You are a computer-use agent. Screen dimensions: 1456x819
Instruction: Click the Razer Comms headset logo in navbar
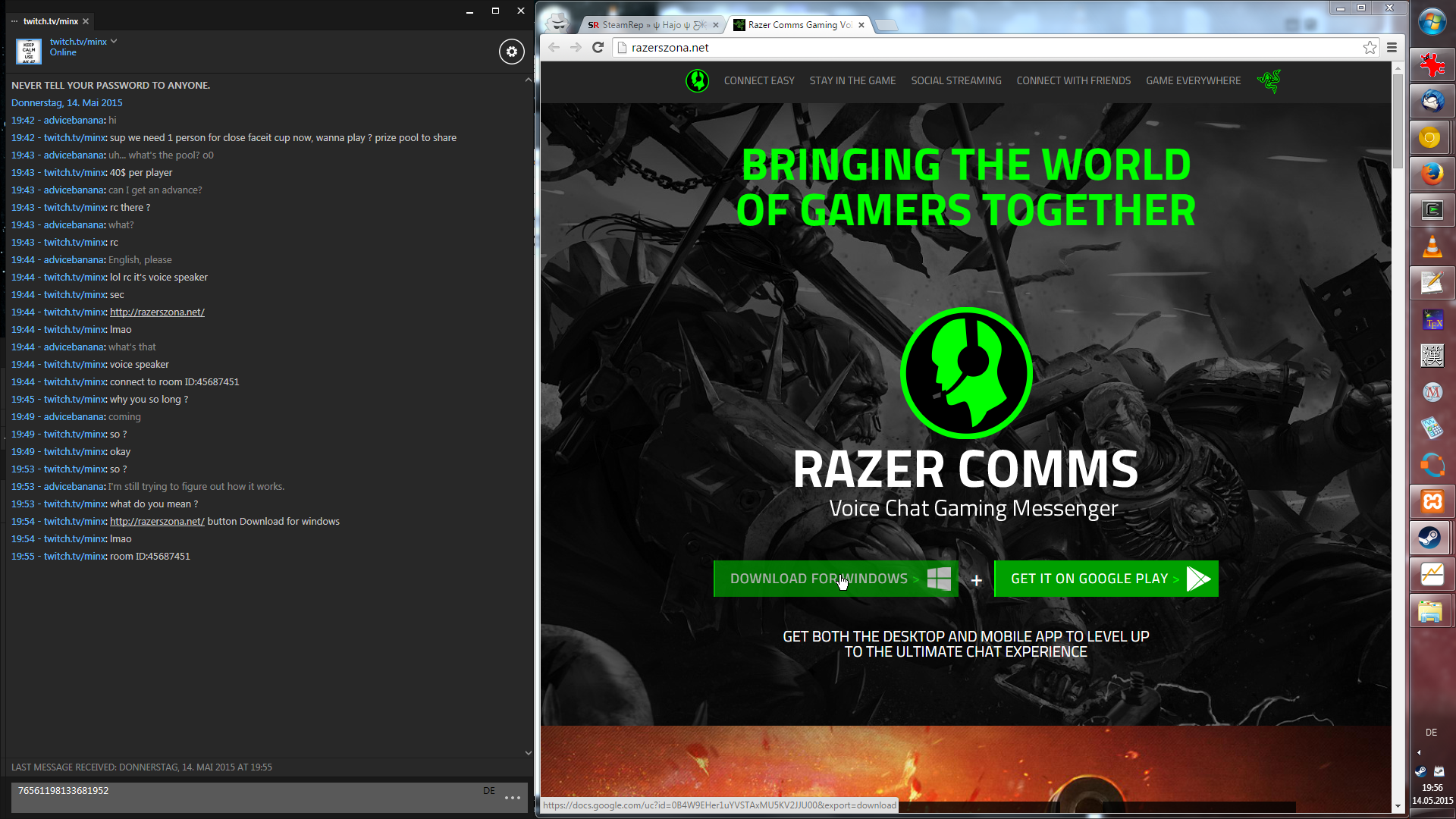coord(697,80)
